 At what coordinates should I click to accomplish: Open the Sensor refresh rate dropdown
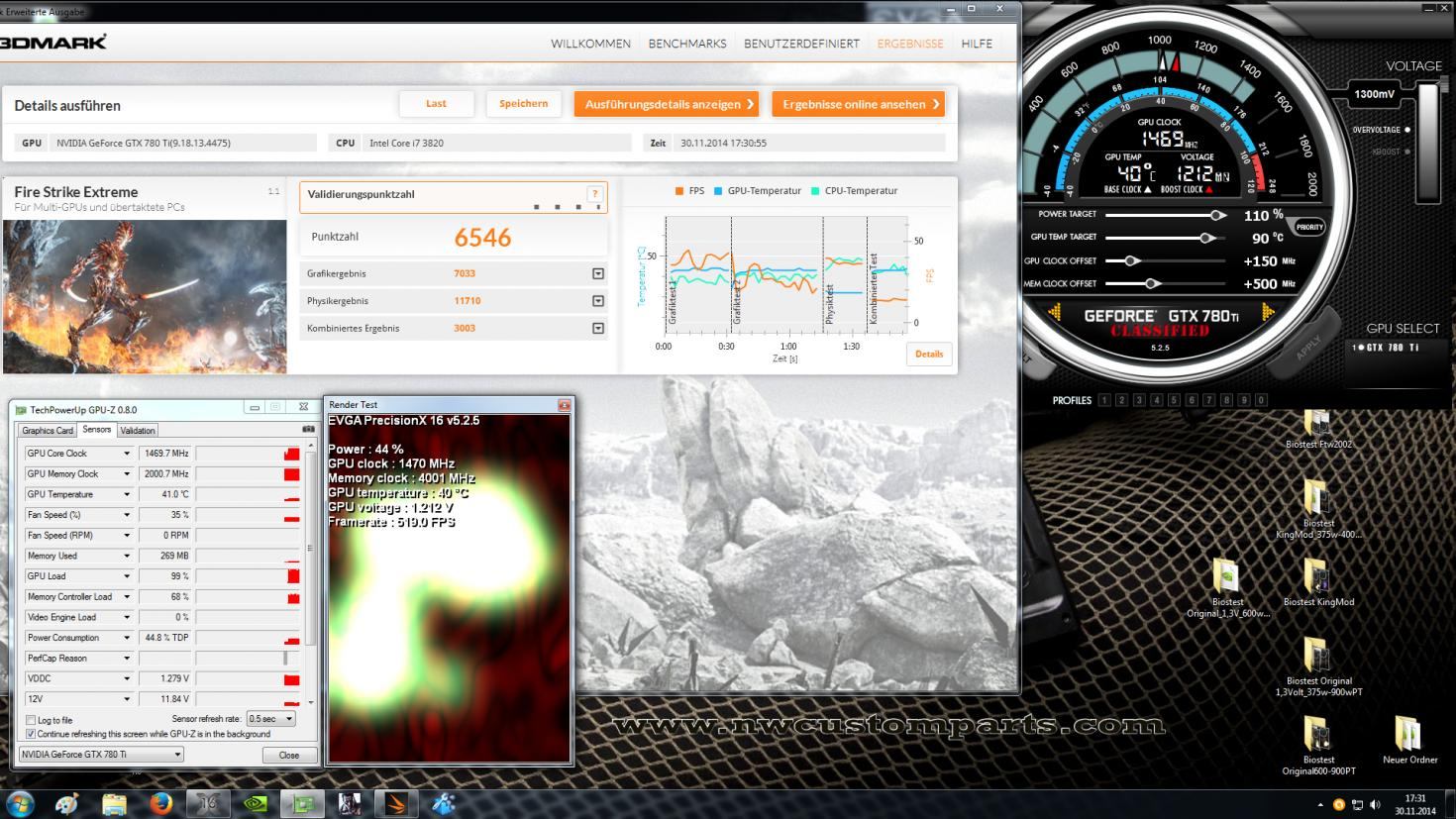(x=270, y=719)
